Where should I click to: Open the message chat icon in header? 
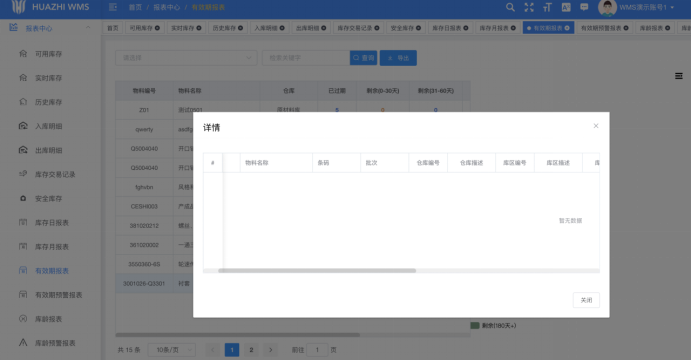pyautogui.click(x=584, y=7)
